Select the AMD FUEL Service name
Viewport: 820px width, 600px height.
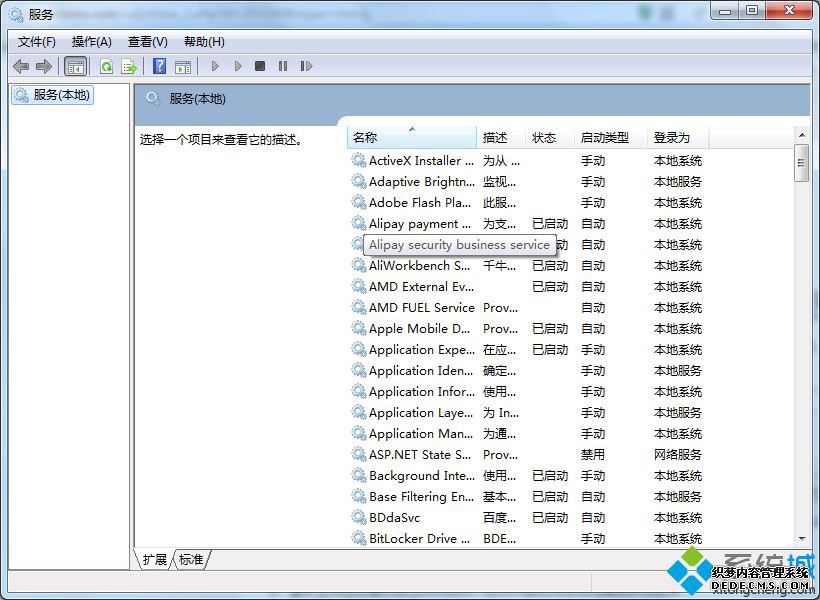422,308
